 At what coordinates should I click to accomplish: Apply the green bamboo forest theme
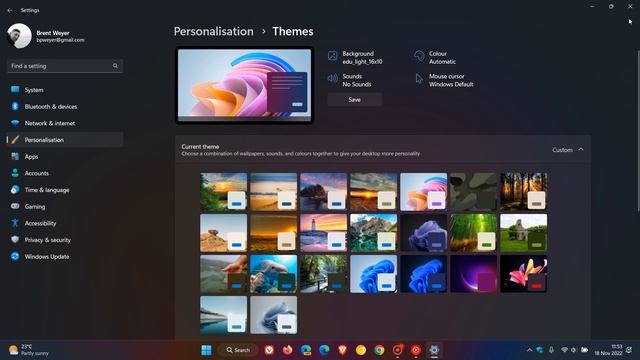(x=473, y=233)
